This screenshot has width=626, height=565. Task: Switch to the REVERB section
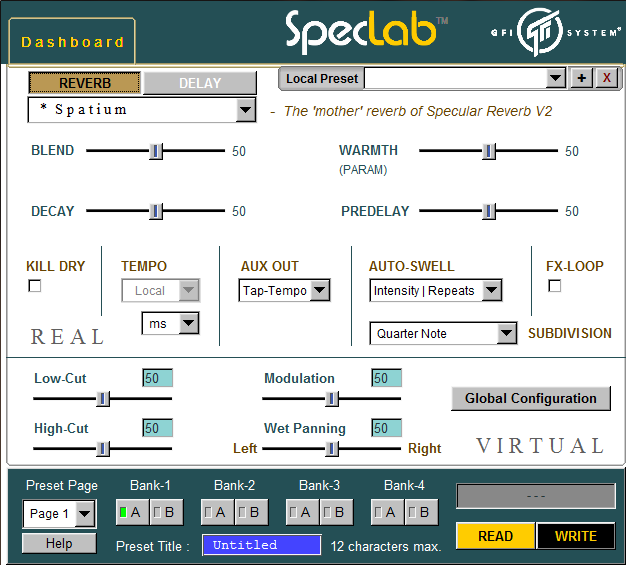coord(84,83)
